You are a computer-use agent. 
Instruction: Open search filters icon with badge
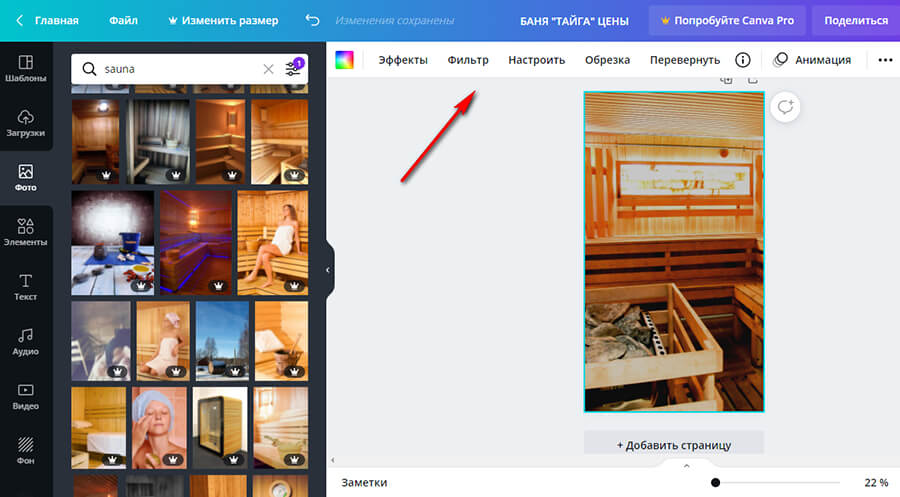[293, 69]
